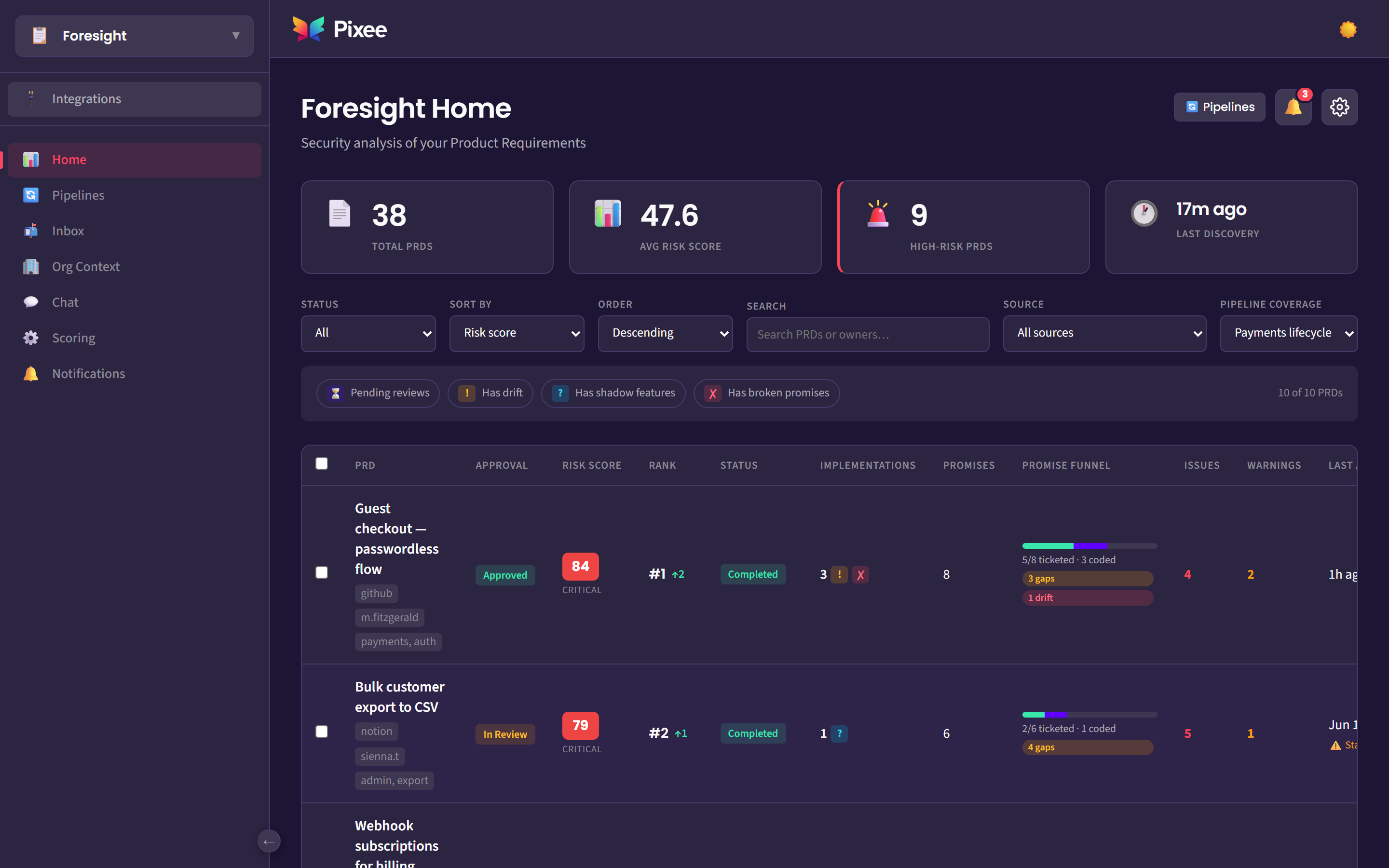Click the High-Risk PRDs siren icon
Viewport: 1389px width, 868px height.
point(878,213)
